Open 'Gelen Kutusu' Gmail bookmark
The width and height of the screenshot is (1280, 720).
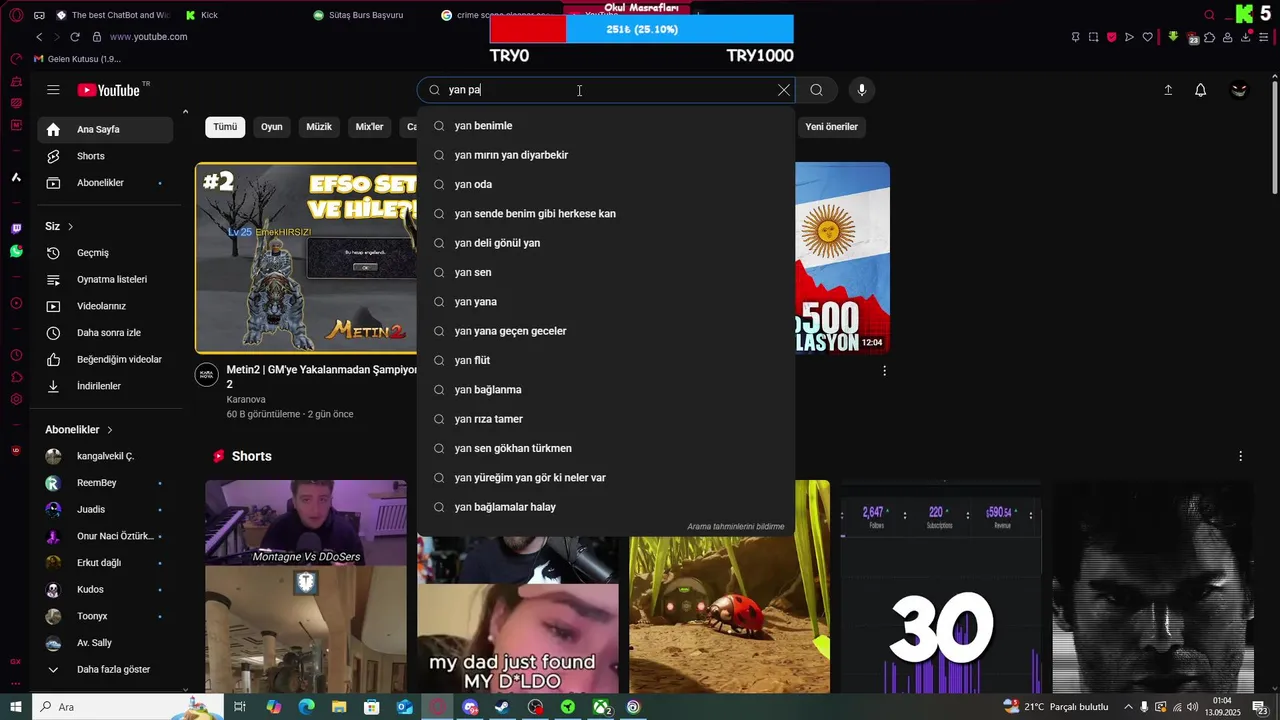78,59
